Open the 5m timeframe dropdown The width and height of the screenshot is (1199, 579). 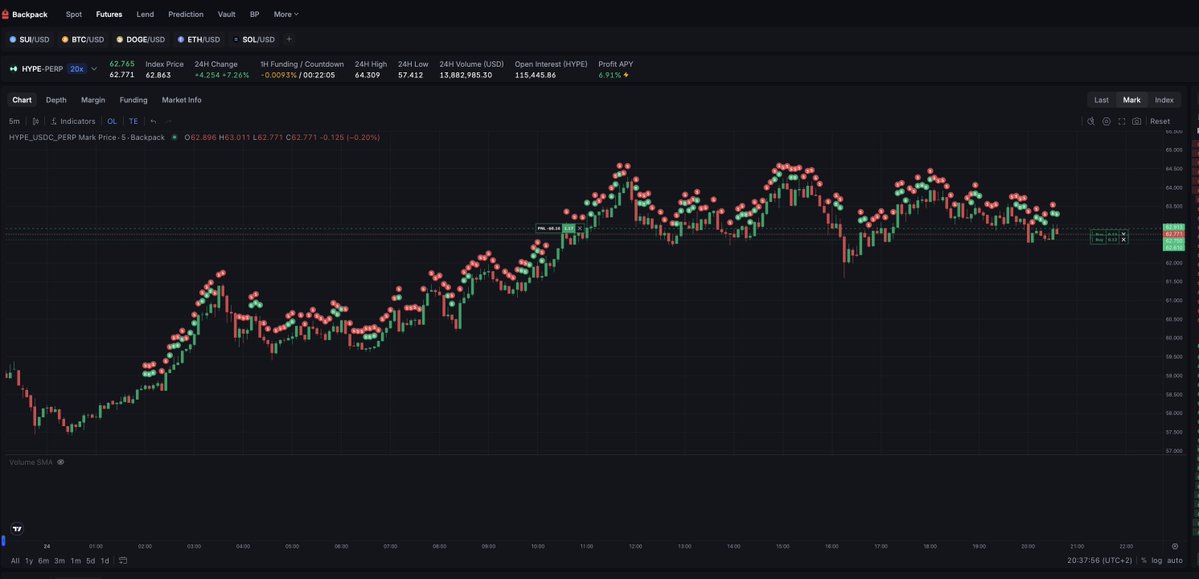(15, 121)
